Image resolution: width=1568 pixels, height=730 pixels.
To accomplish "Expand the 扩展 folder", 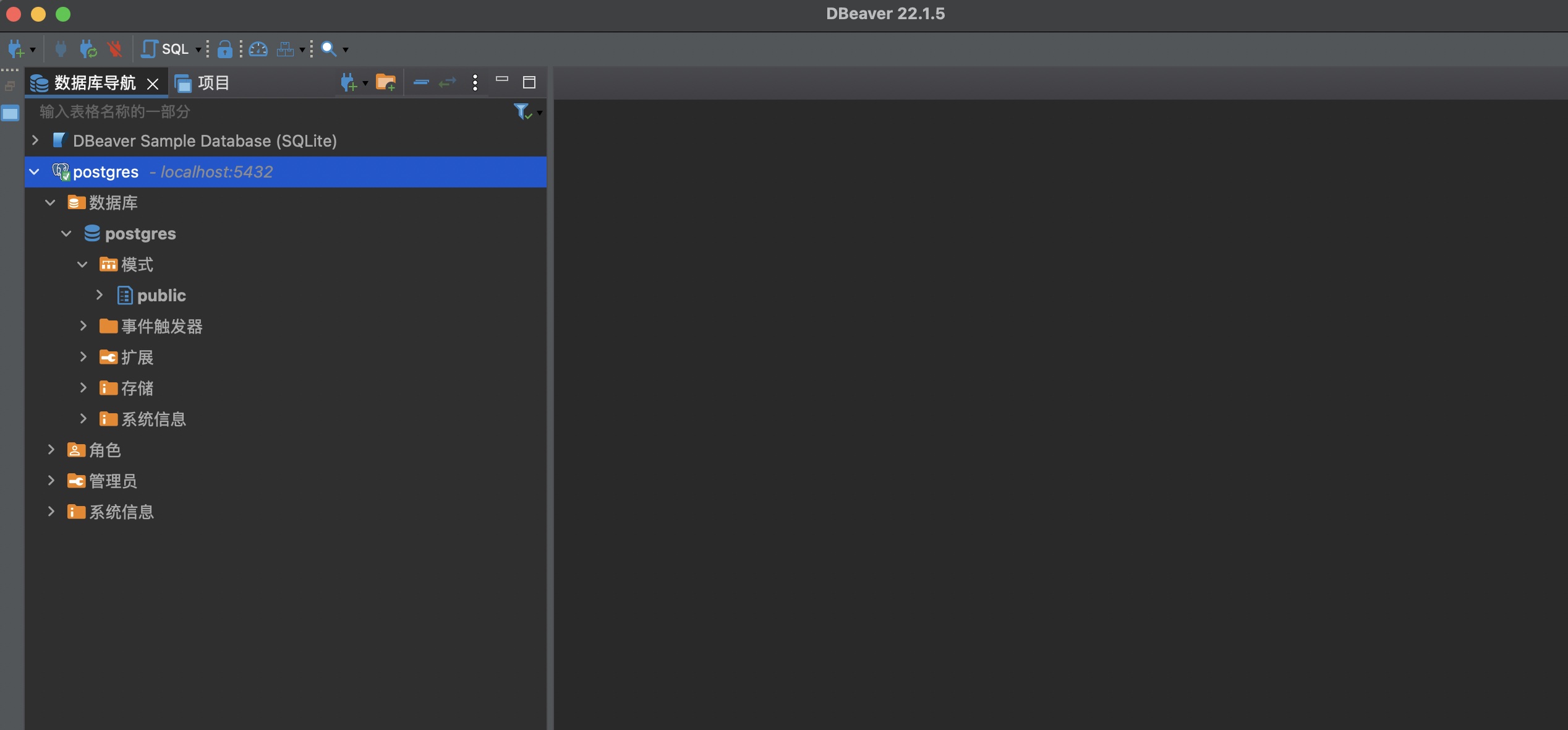I will point(83,357).
